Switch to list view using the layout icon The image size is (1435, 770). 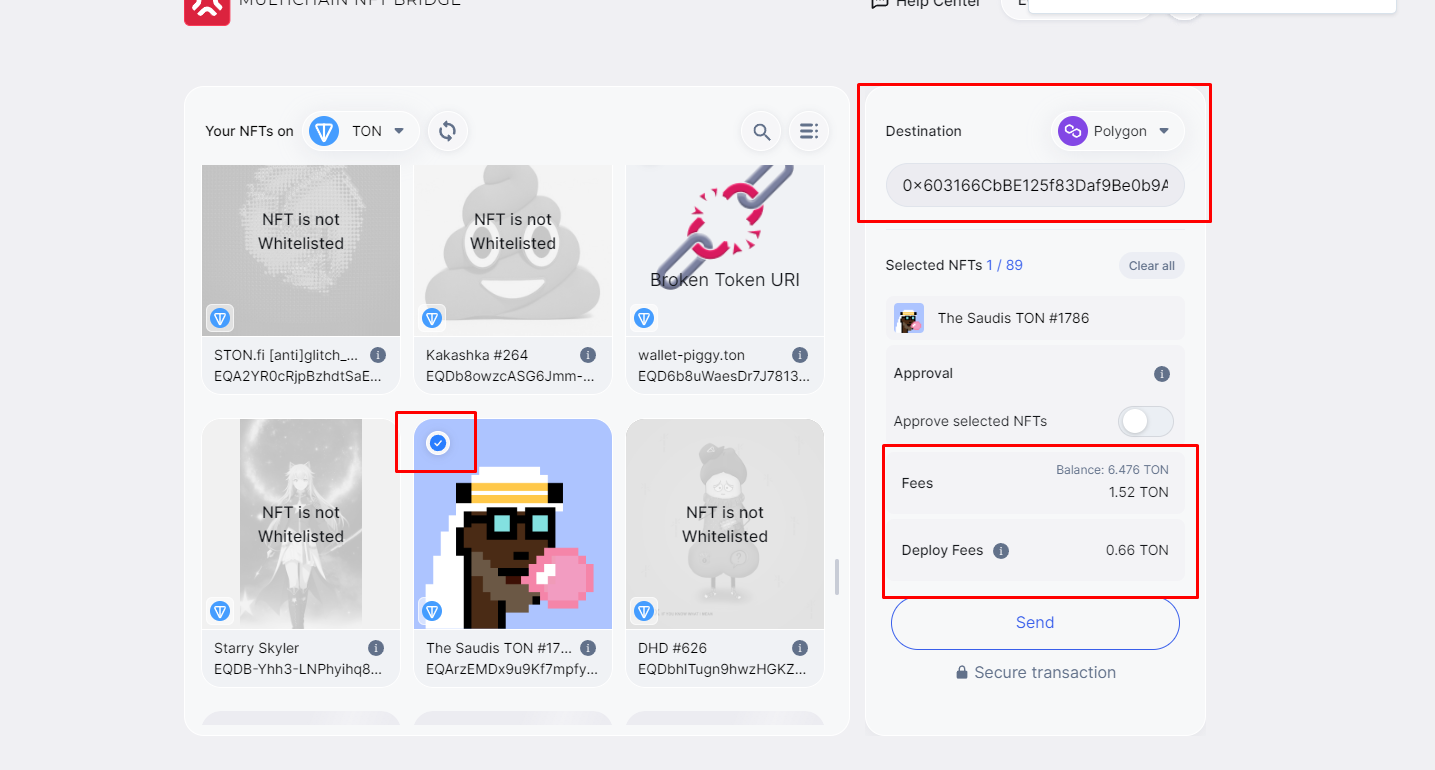point(809,131)
